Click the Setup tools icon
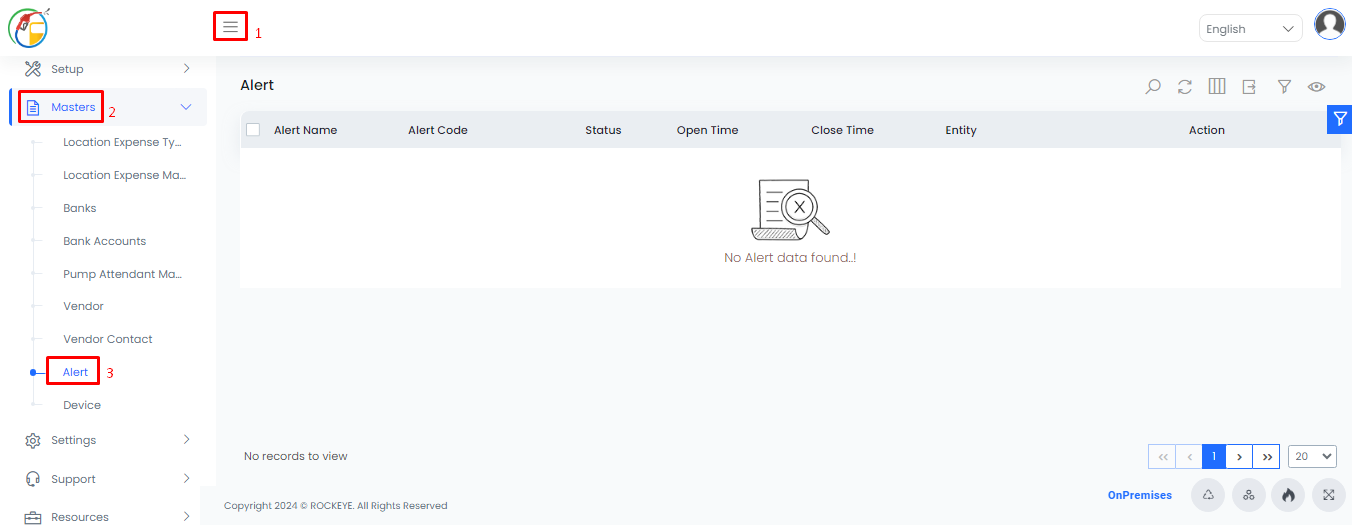The width and height of the screenshot is (1352, 525). click(33, 69)
